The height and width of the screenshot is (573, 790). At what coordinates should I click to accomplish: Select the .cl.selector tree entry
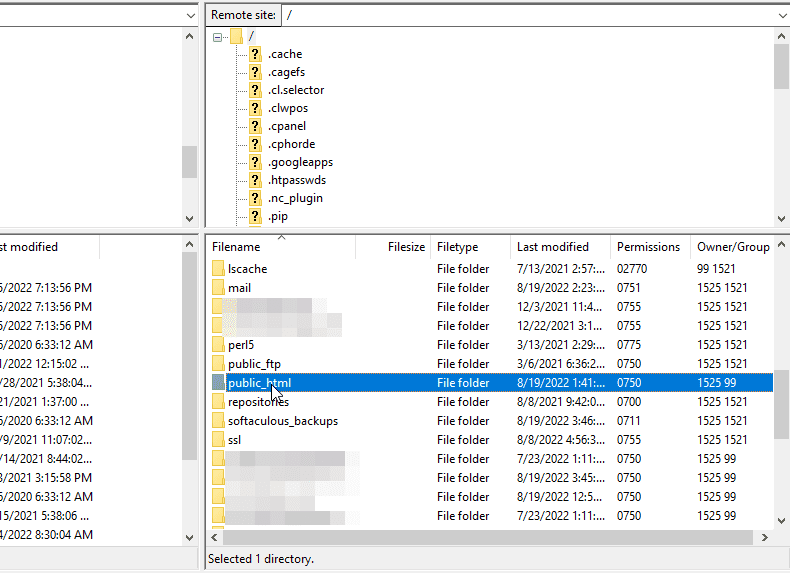tap(296, 90)
